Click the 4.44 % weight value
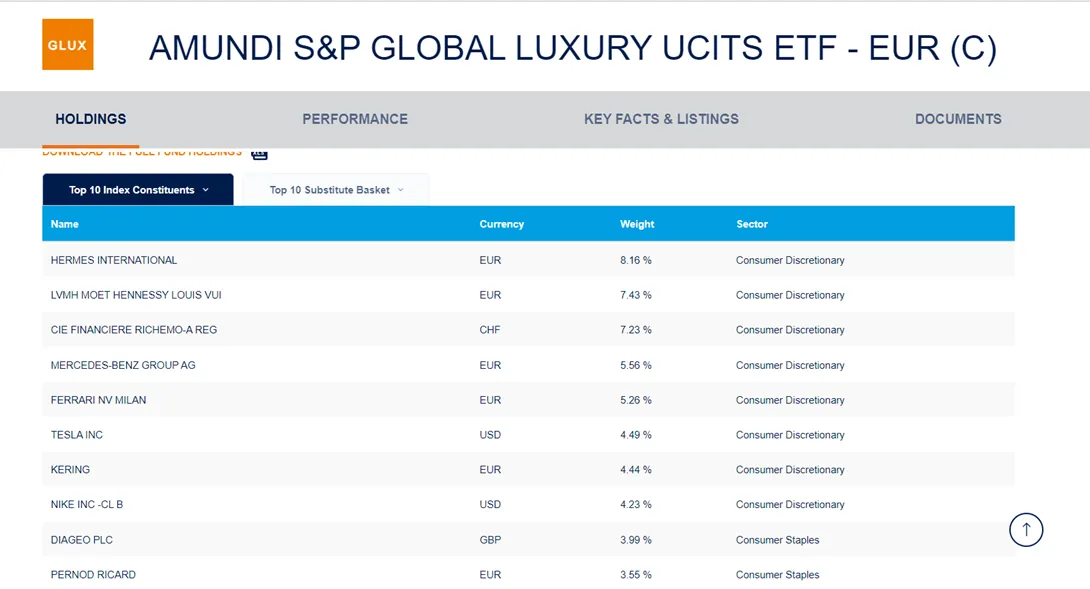The width and height of the screenshot is (1090, 589). [x=636, y=469]
